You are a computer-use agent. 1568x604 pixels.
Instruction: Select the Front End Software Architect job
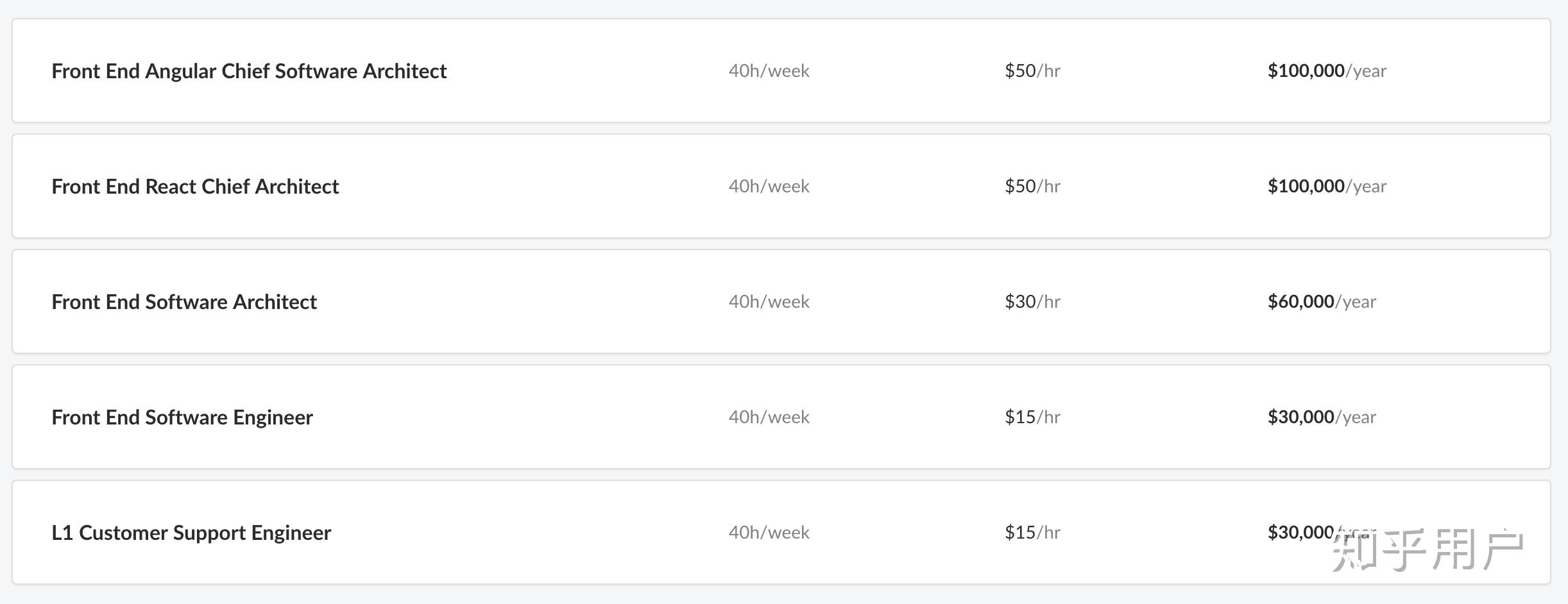point(184,301)
